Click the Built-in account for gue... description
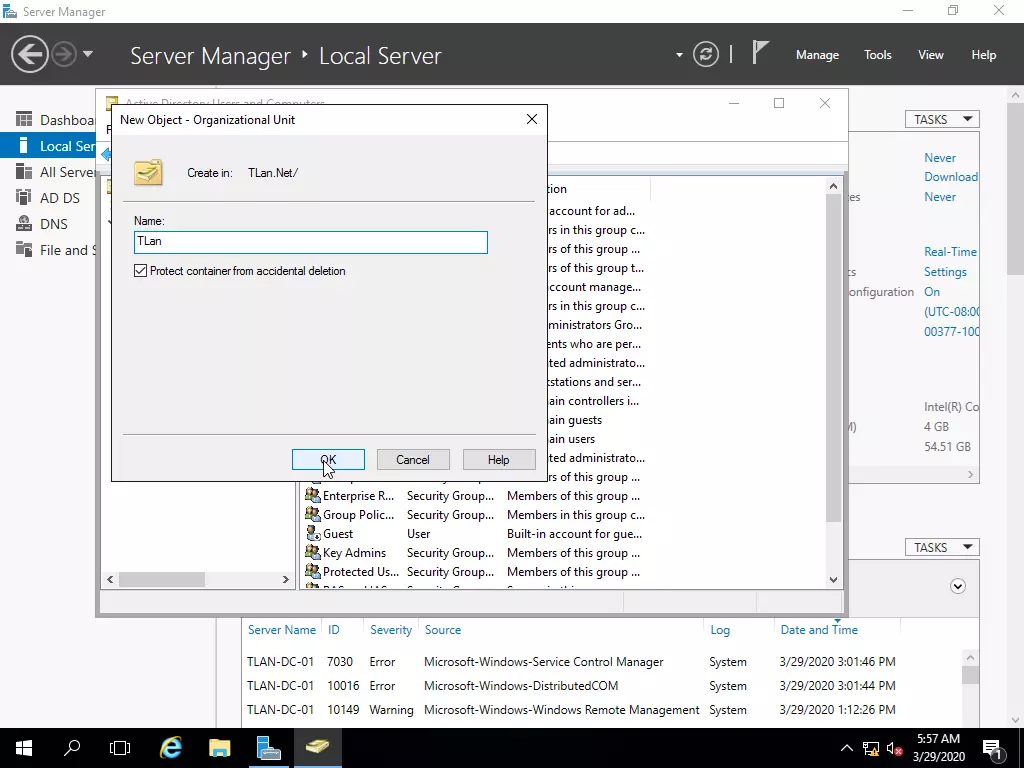Screen dimensions: 1024x768 pyautogui.click(x=574, y=534)
